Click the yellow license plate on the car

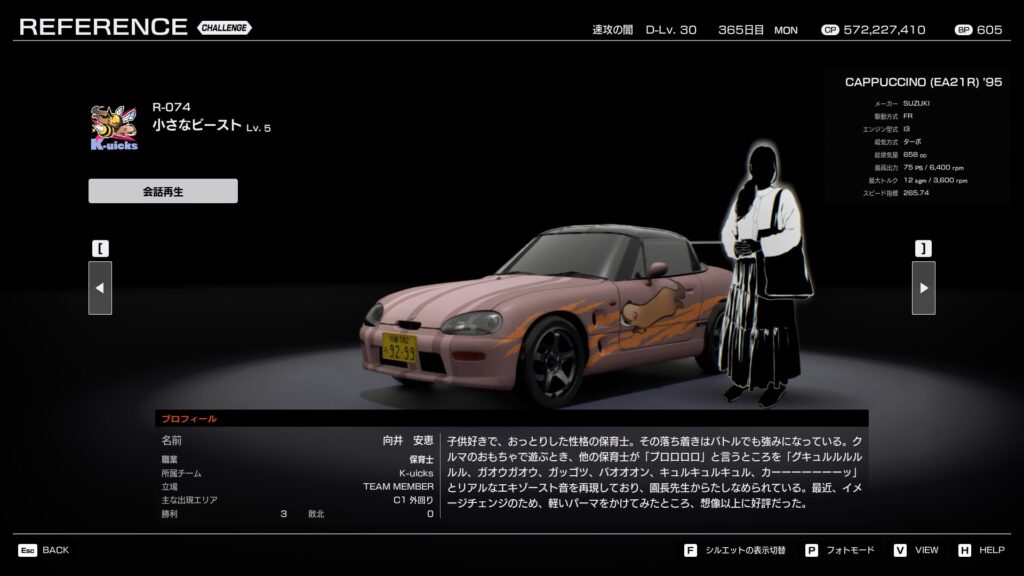point(400,347)
